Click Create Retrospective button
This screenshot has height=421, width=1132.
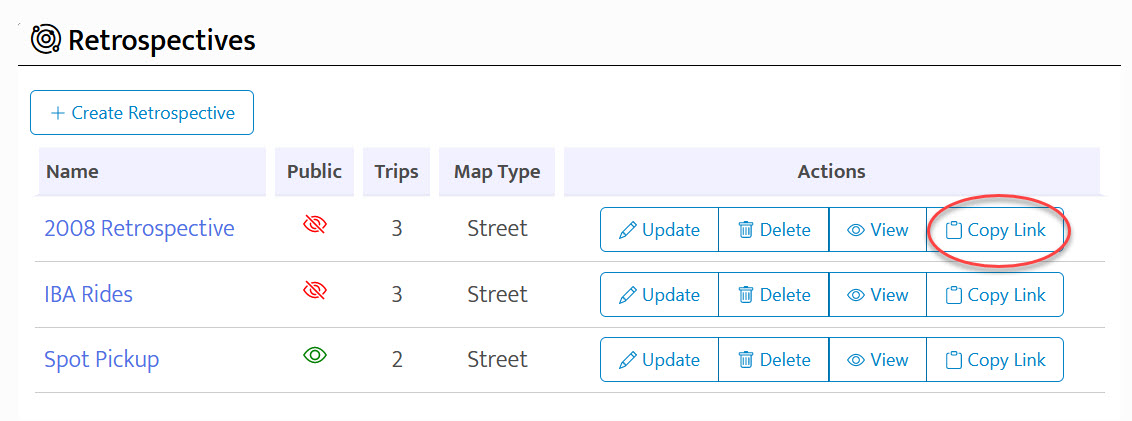[x=142, y=113]
